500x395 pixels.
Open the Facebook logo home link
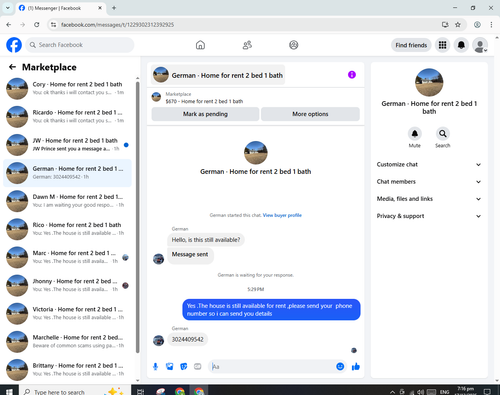(x=14, y=45)
